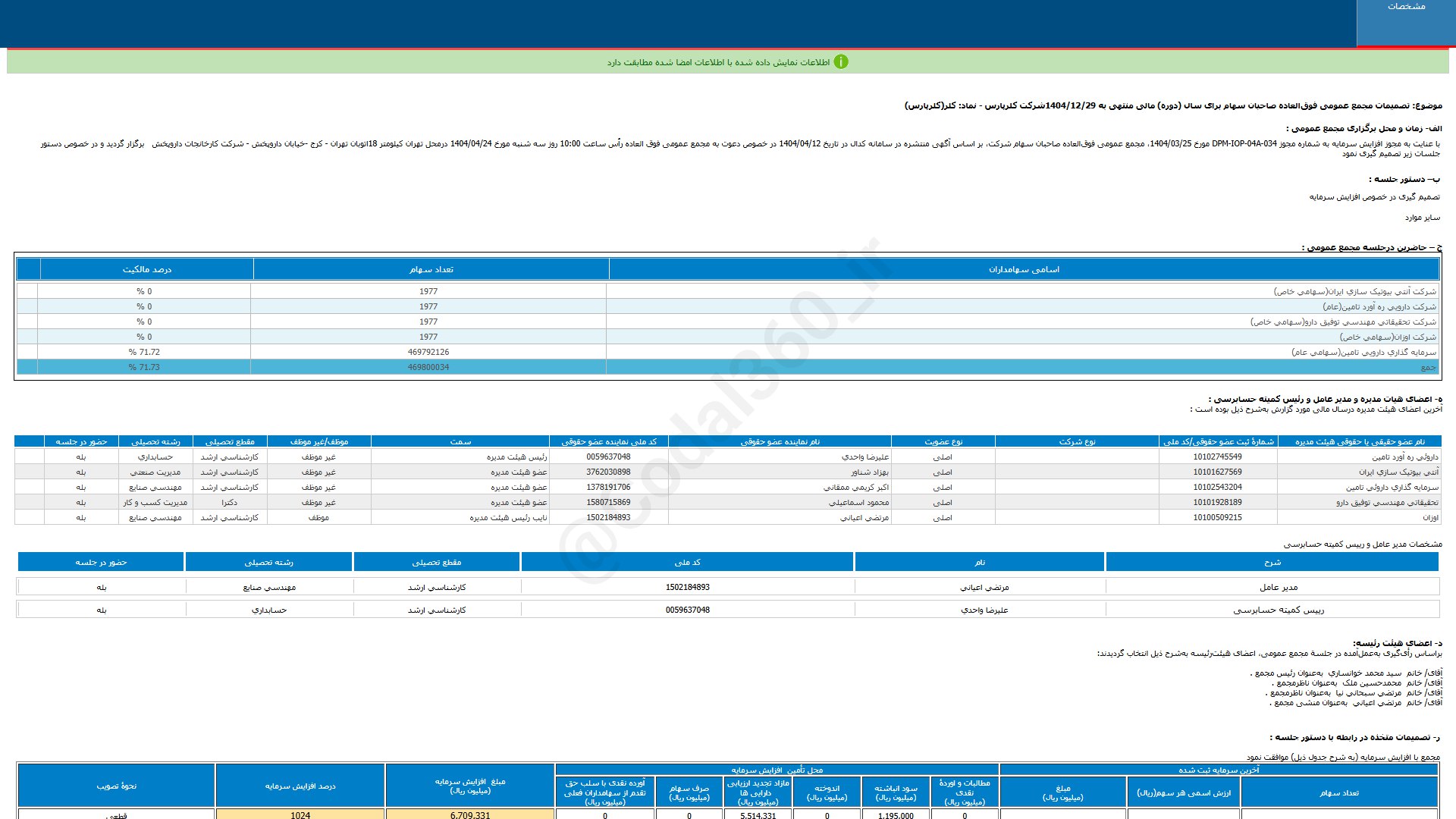Viewport: 1456px width, 819px height.
Task: Select representative اکبر کریمی ممقانی
Action: coord(856,487)
